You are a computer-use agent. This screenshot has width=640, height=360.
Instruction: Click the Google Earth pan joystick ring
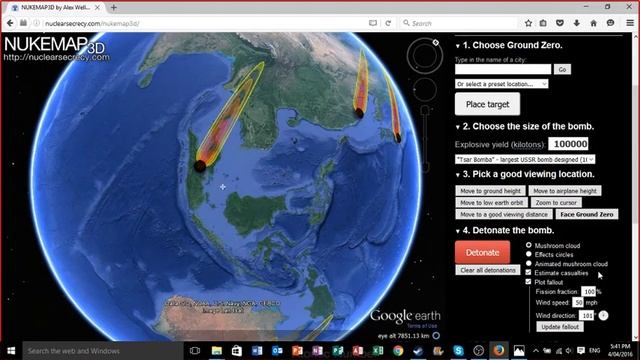[x=424, y=89]
